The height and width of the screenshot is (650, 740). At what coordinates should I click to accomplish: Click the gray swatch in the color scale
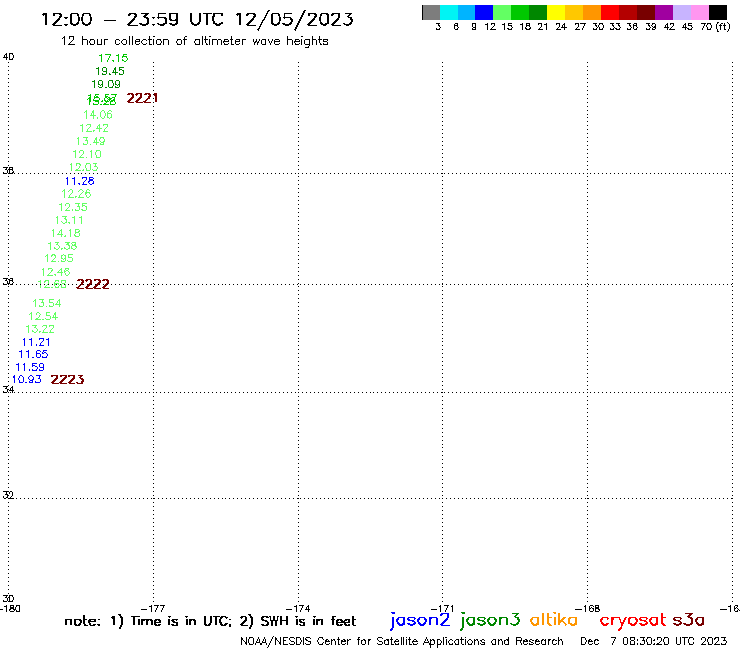pos(431,12)
